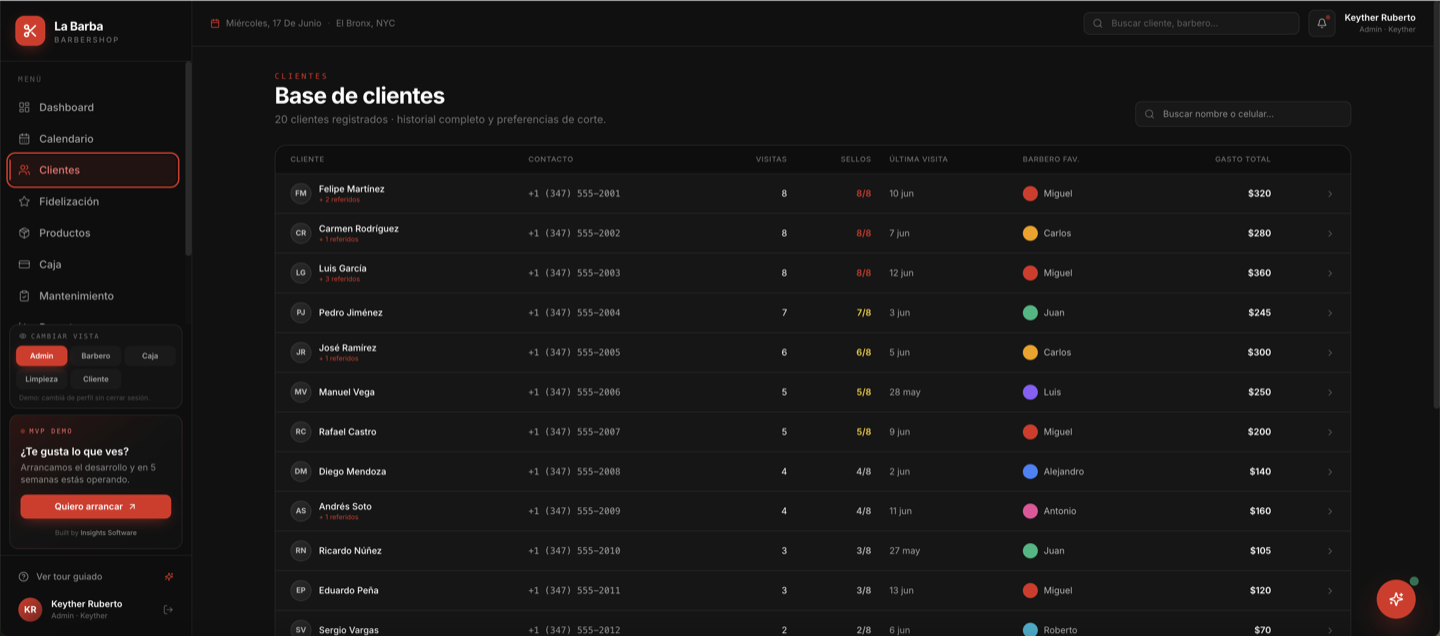1440x636 pixels.
Task: Switch view to Limpieza profile
Action: tap(42, 379)
